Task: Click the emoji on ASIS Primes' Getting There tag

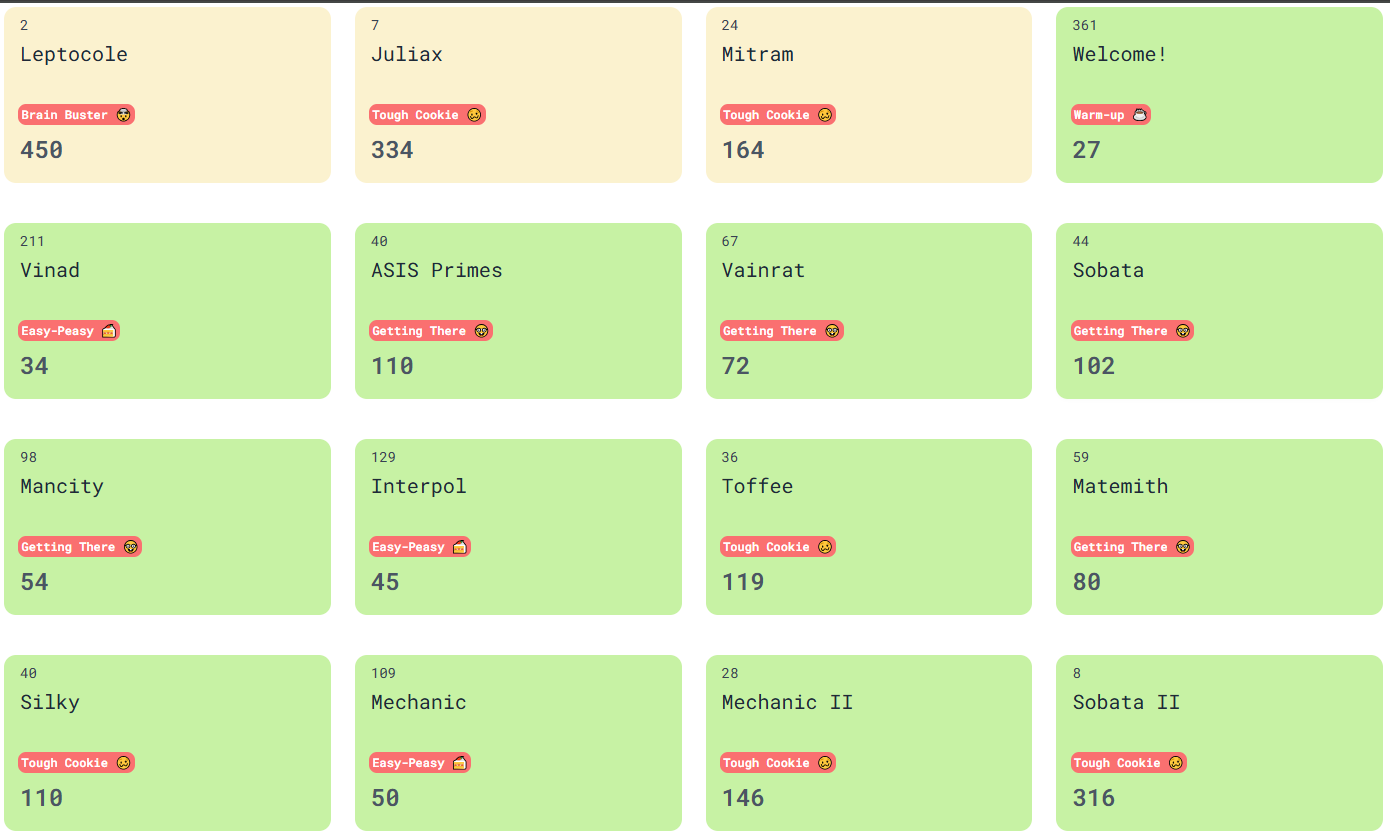Action: [482, 331]
